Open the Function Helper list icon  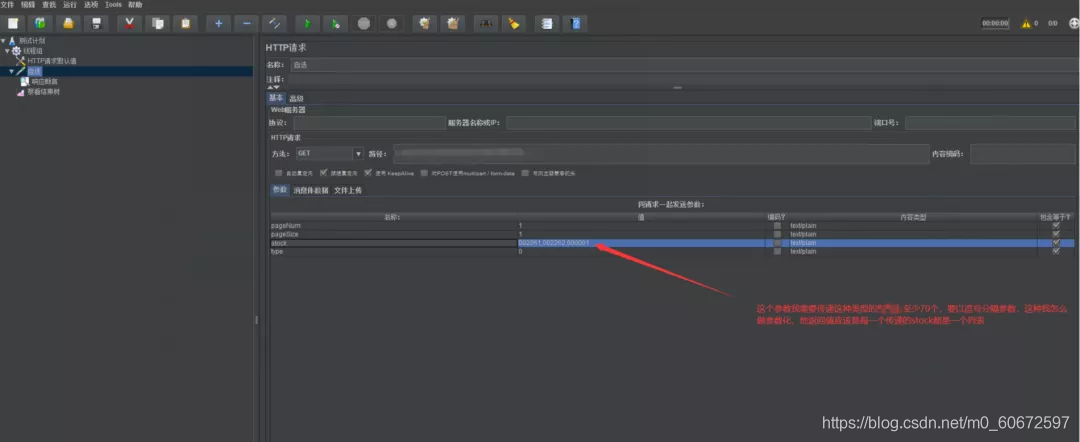point(547,23)
